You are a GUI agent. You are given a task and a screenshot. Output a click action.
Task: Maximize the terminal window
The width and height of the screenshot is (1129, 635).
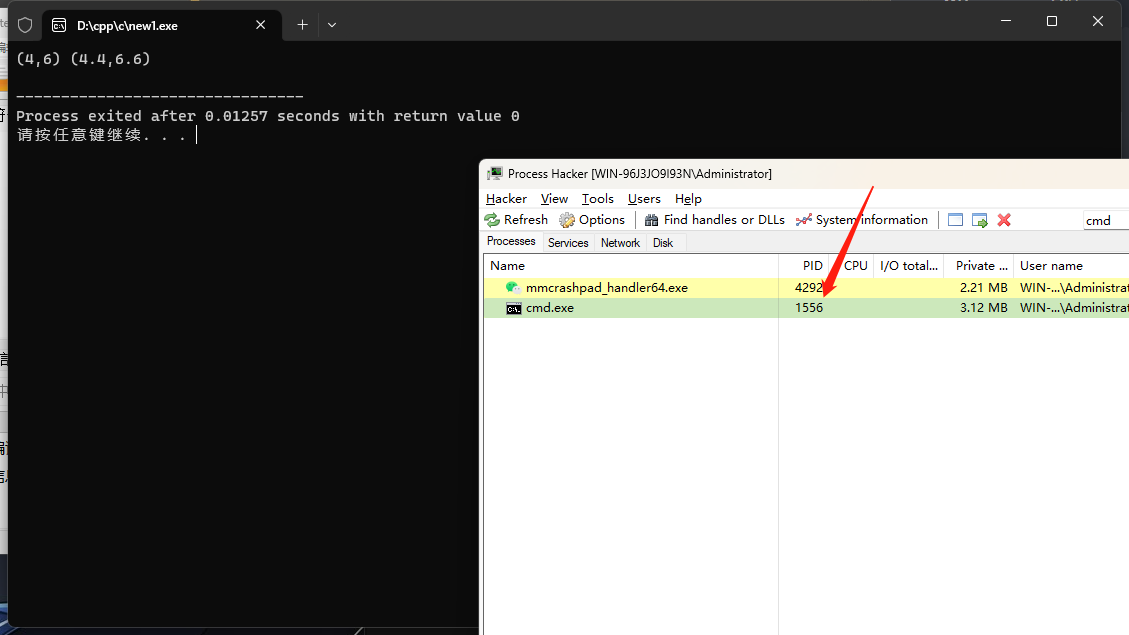coord(1052,21)
